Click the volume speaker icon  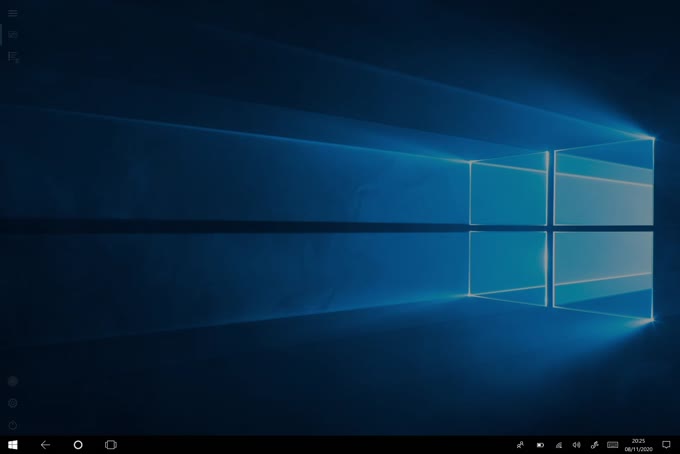[x=576, y=444]
